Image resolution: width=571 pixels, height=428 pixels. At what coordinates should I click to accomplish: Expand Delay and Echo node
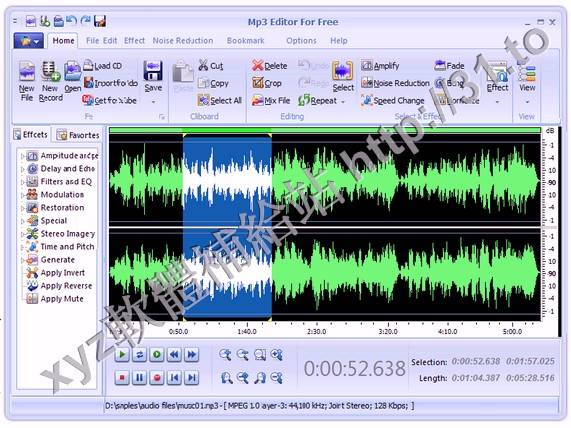(x=22, y=169)
